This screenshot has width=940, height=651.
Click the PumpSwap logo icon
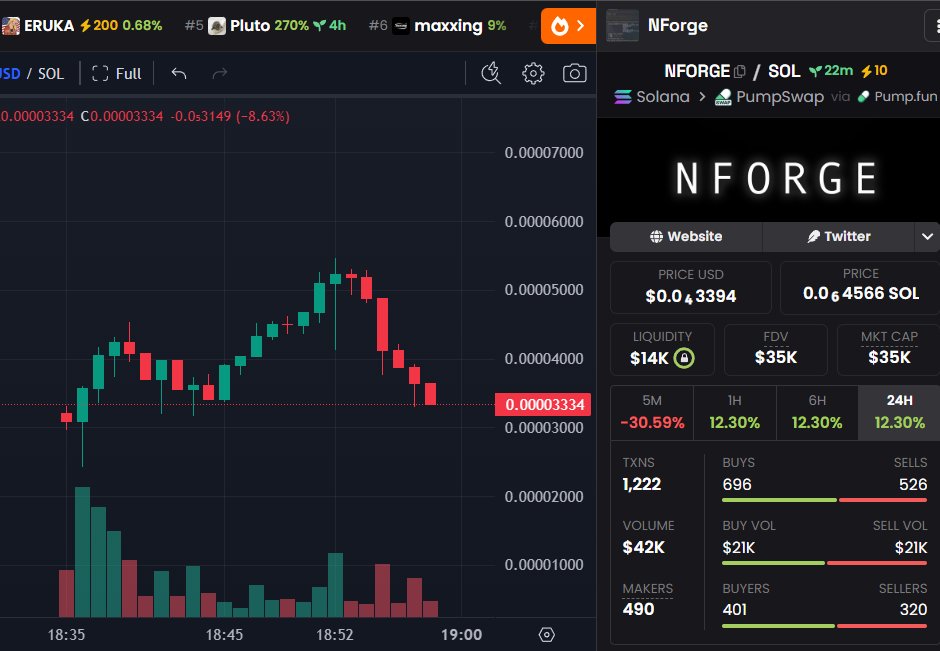point(723,97)
